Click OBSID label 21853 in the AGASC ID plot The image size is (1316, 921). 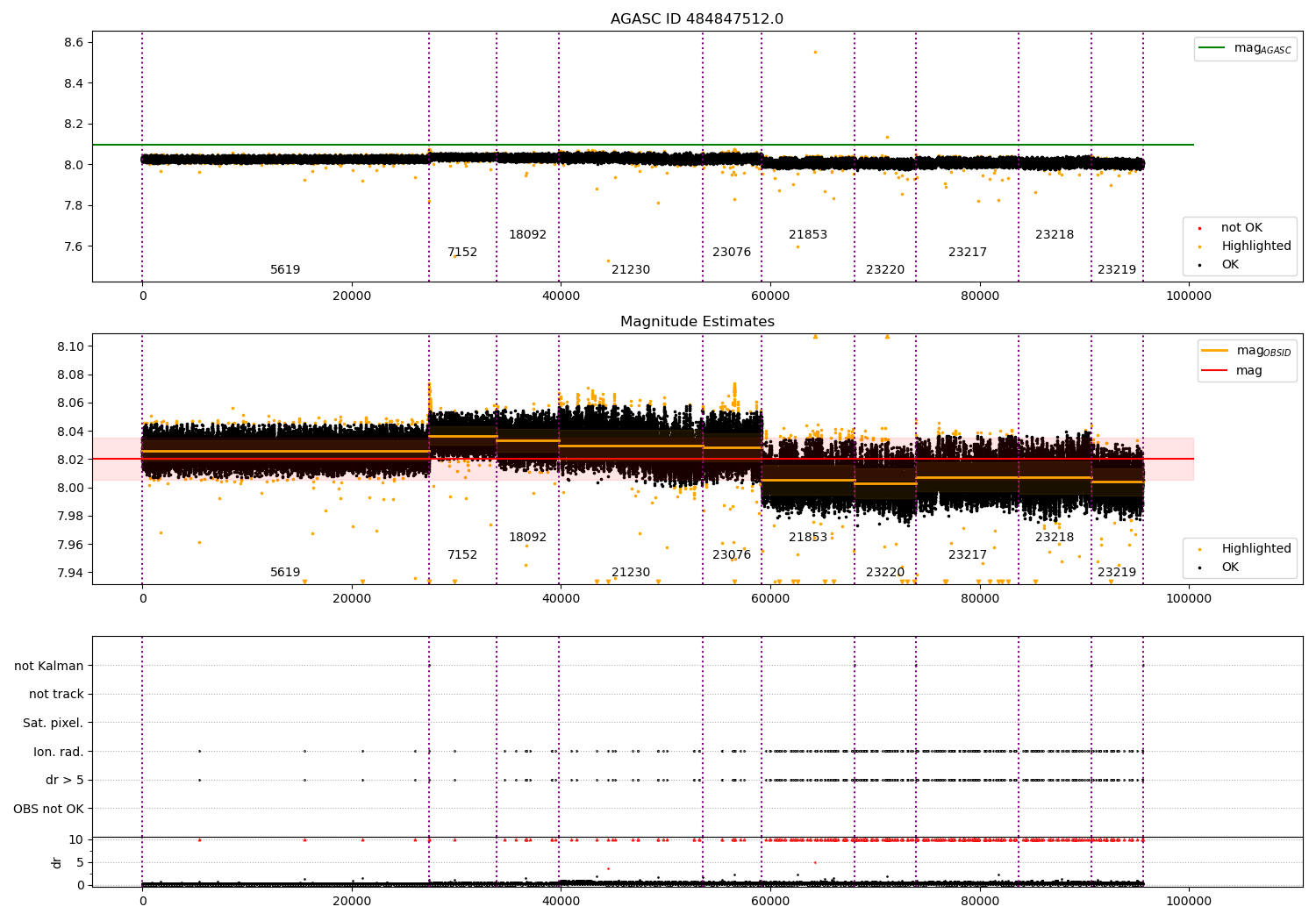point(808,235)
